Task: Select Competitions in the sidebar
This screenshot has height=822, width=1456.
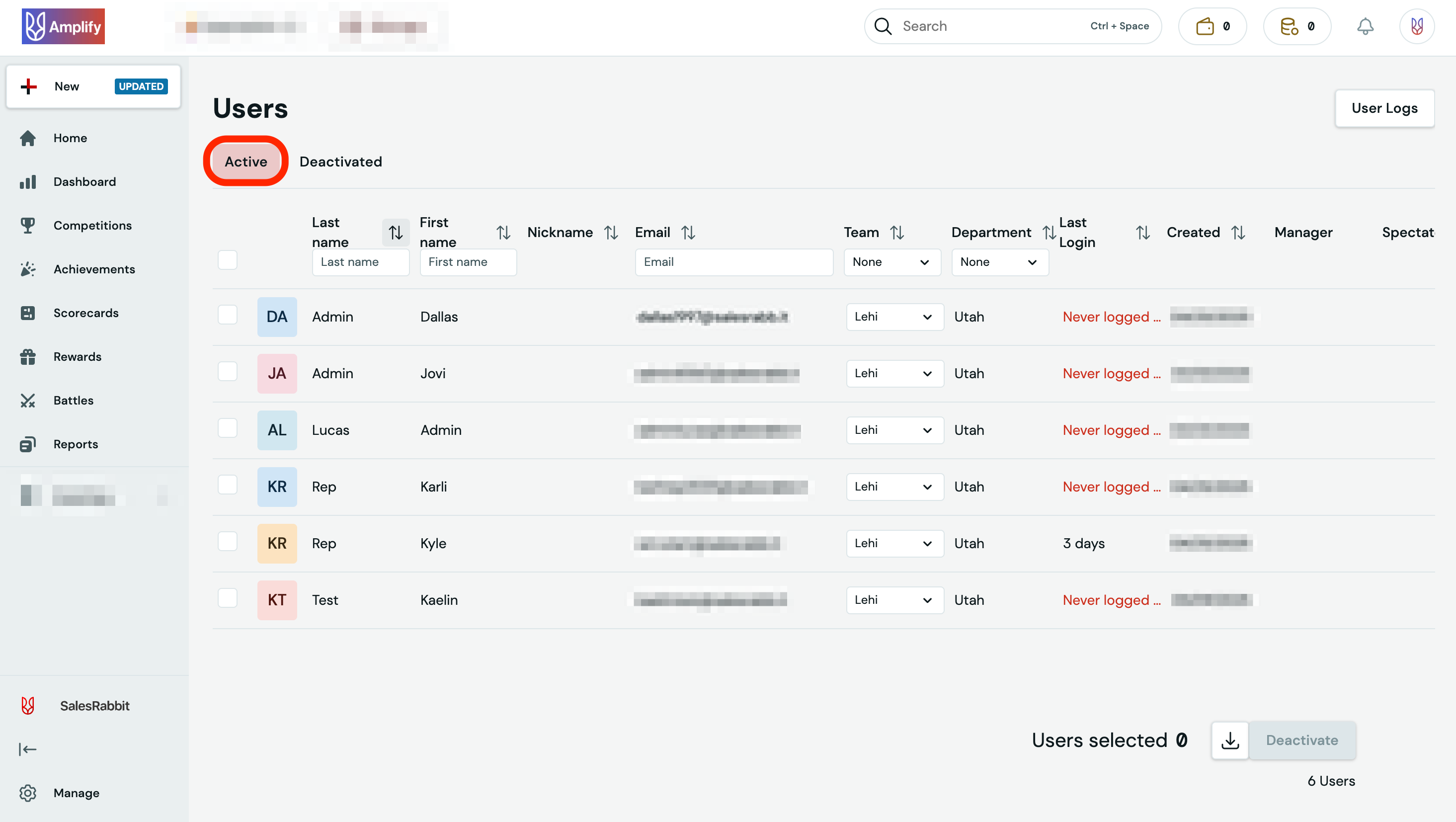Action: tap(93, 225)
